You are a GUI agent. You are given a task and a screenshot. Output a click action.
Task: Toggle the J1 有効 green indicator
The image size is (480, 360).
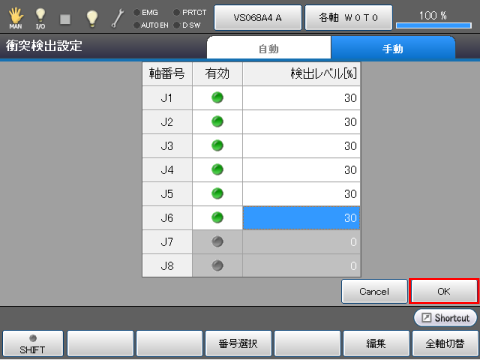(x=217, y=98)
